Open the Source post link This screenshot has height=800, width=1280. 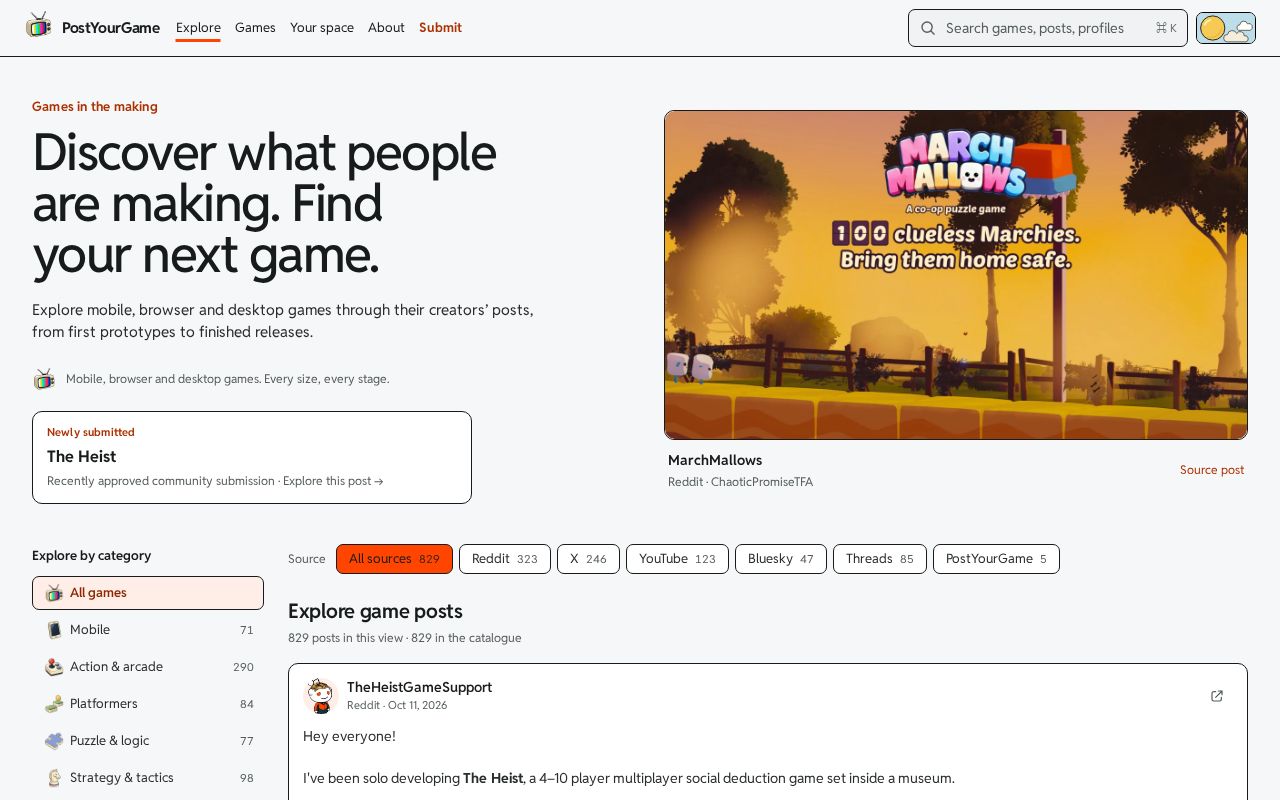click(1212, 470)
